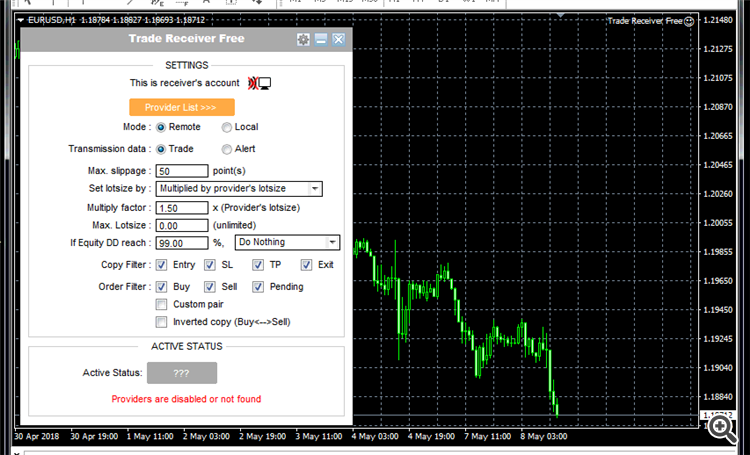
Task: Select Local mode
Action: click(x=226, y=127)
